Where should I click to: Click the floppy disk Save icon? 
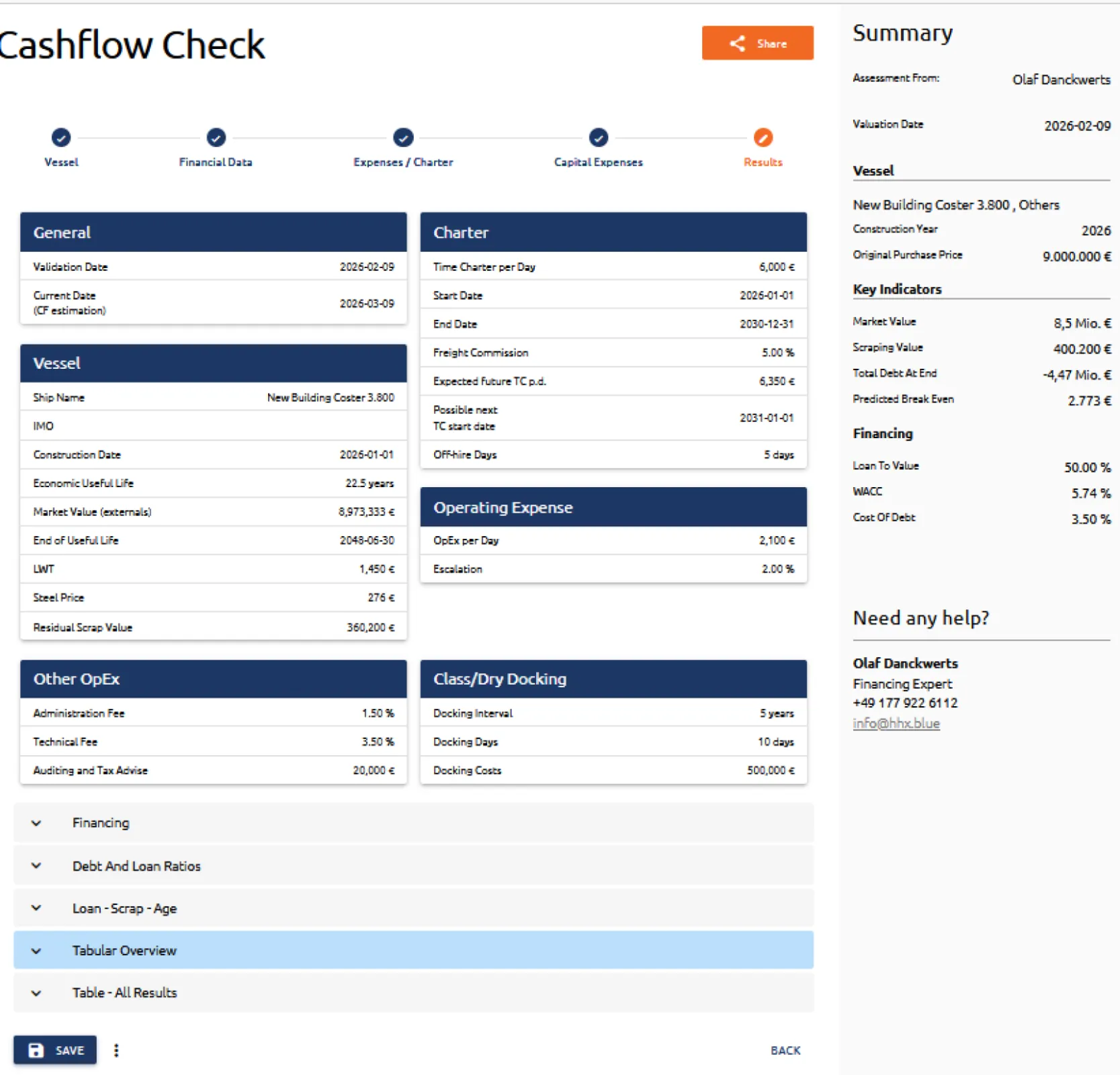36,1050
